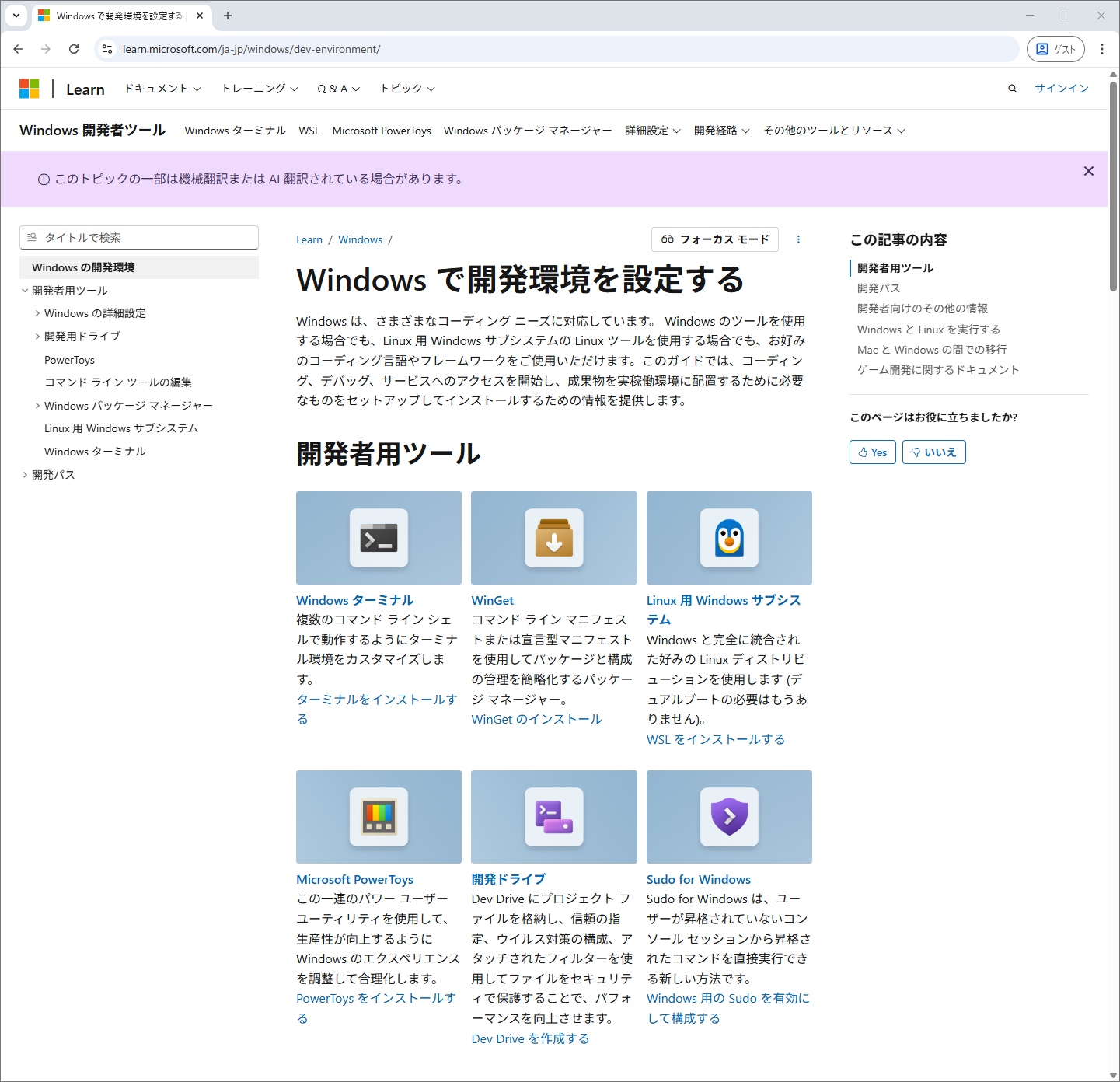Open the guest profile button
Screen dimensions: 1120x1082
(1055, 49)
